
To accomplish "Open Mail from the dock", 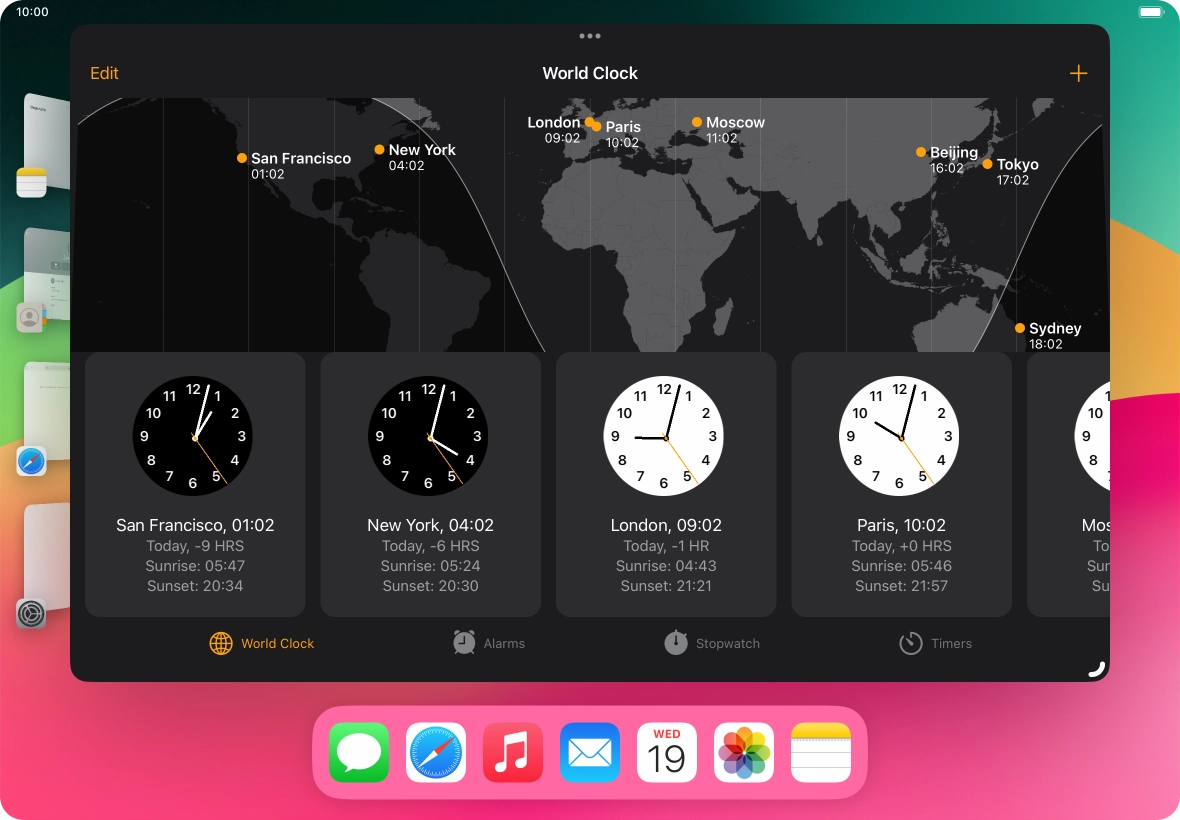I will pyautogui.click(x=590, y=753).
